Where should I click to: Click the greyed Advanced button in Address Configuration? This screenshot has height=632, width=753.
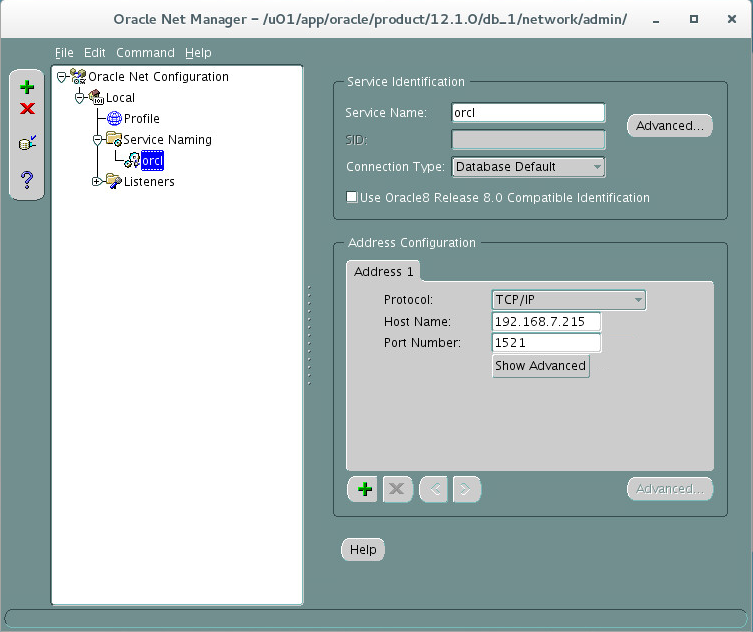click(669, 489)
